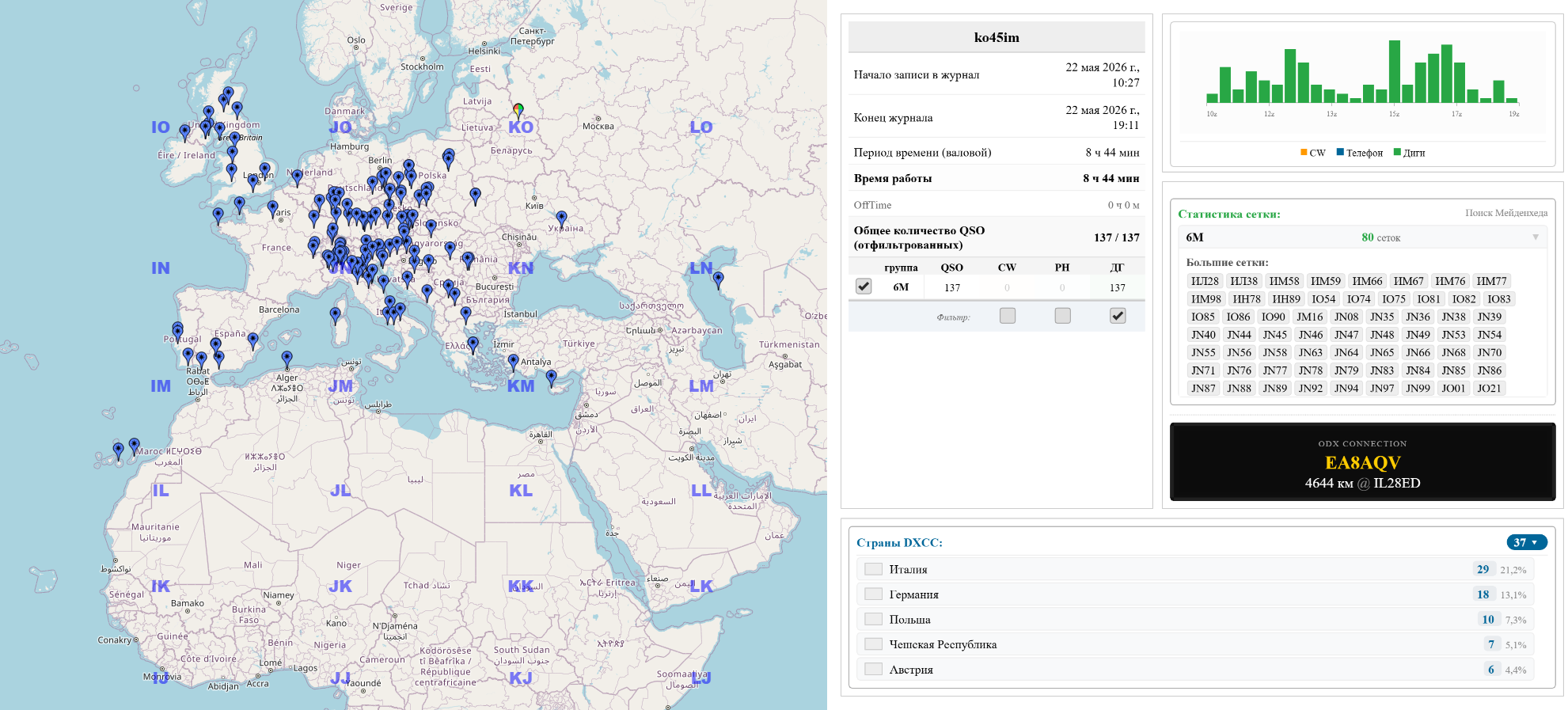Click the Диги green legend swatch
Screen dimensions: 1568x710
click(1397, 152)
